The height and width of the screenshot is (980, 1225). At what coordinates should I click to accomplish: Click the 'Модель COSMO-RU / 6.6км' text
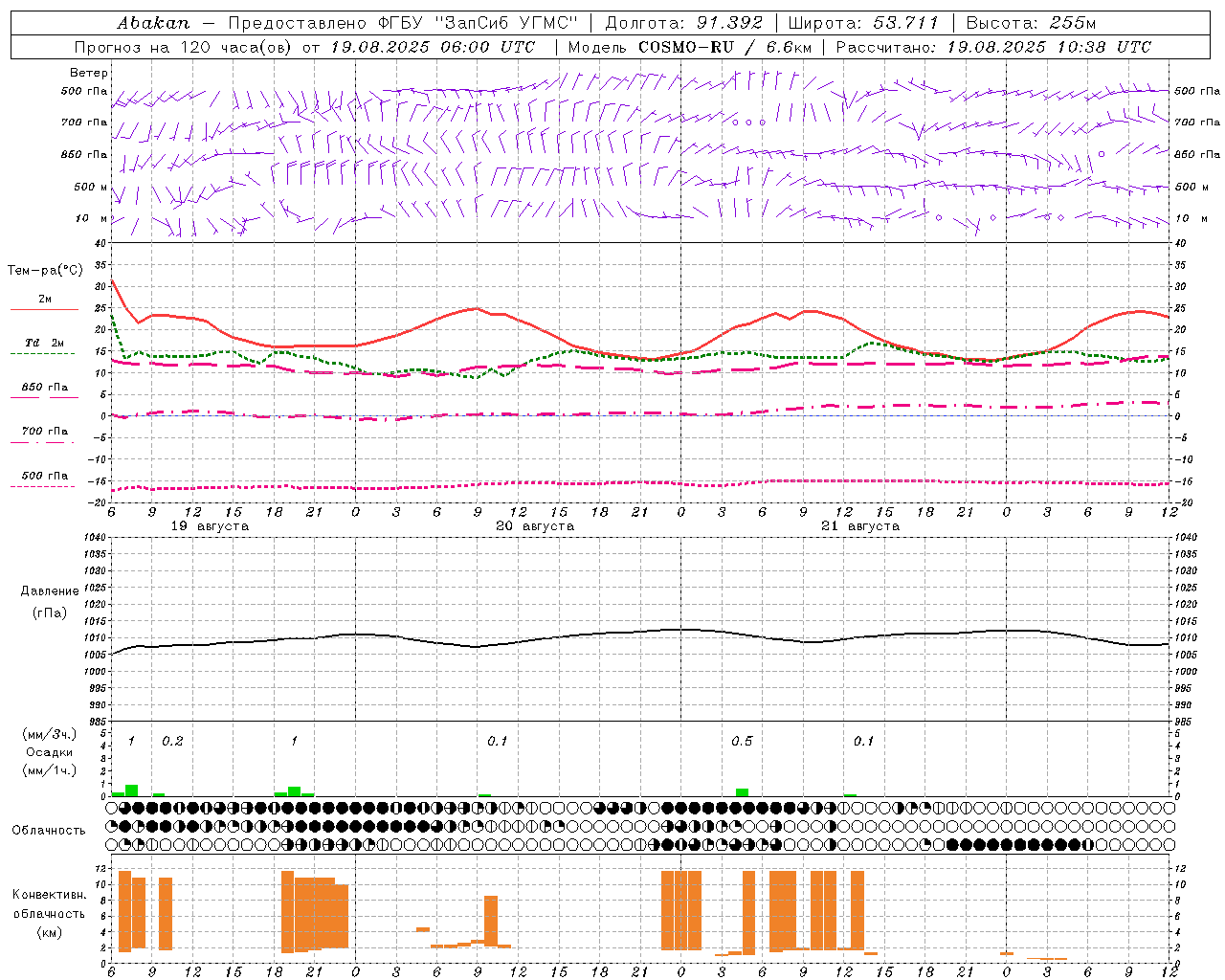click(689, 47)
